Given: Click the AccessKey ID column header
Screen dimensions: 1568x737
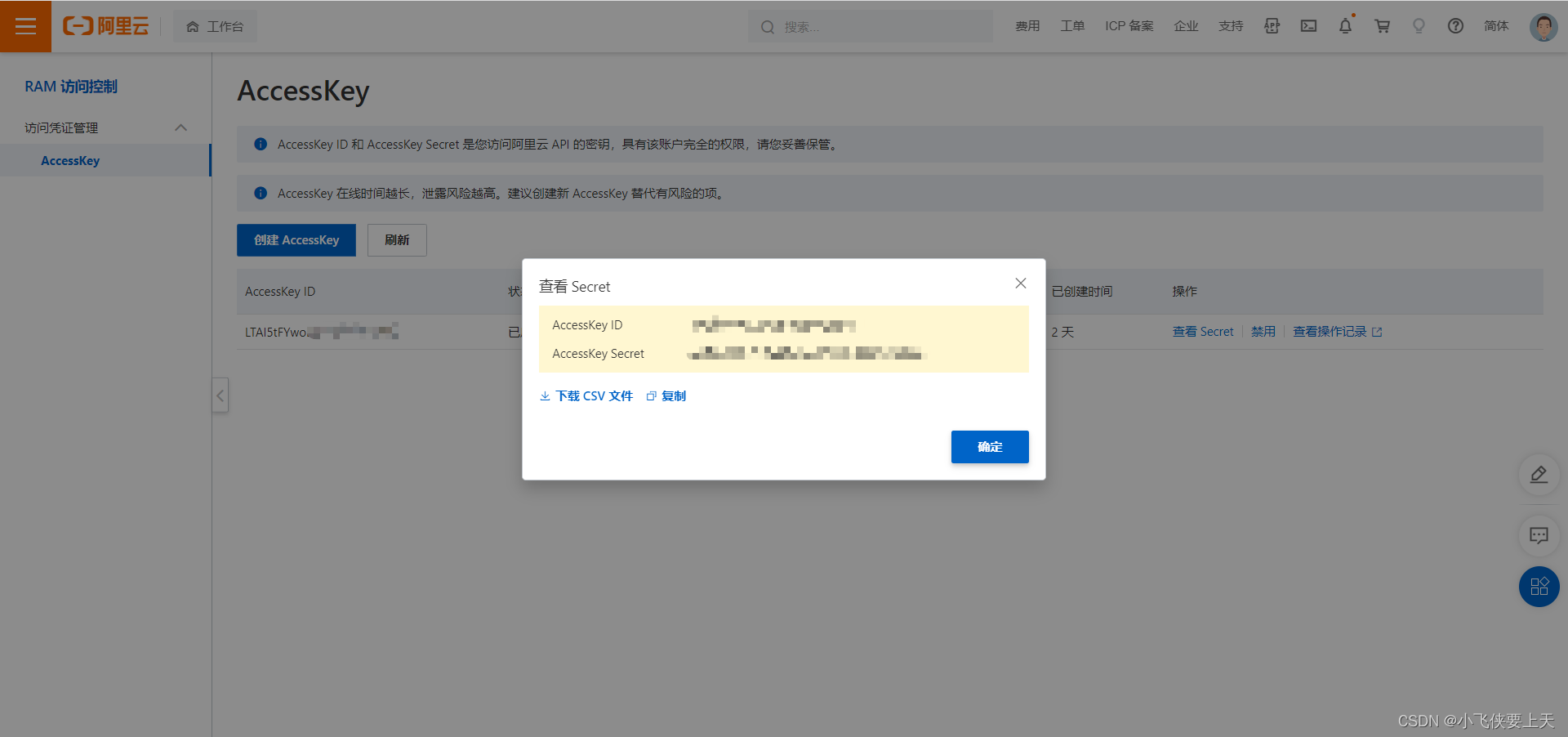Looking at the screenshot, I should [280, 292].
